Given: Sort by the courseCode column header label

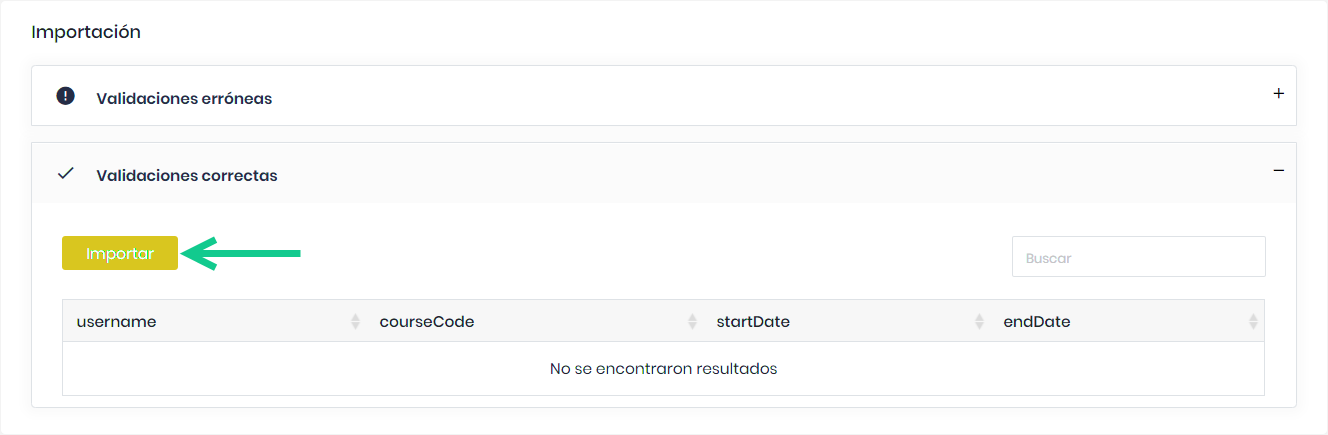Looking at the screenshot, I should (427, 322).
